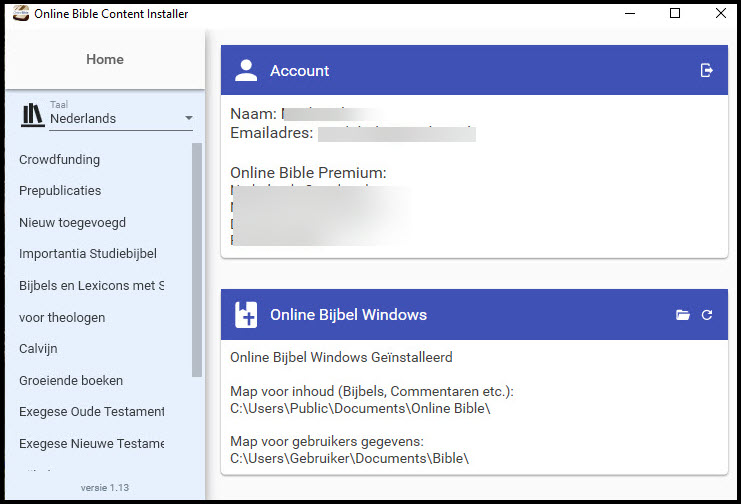This screenshot has height=504, width=741.
Task: Click Map voor gebruikers gegevens label
Action: pos(327,441)
